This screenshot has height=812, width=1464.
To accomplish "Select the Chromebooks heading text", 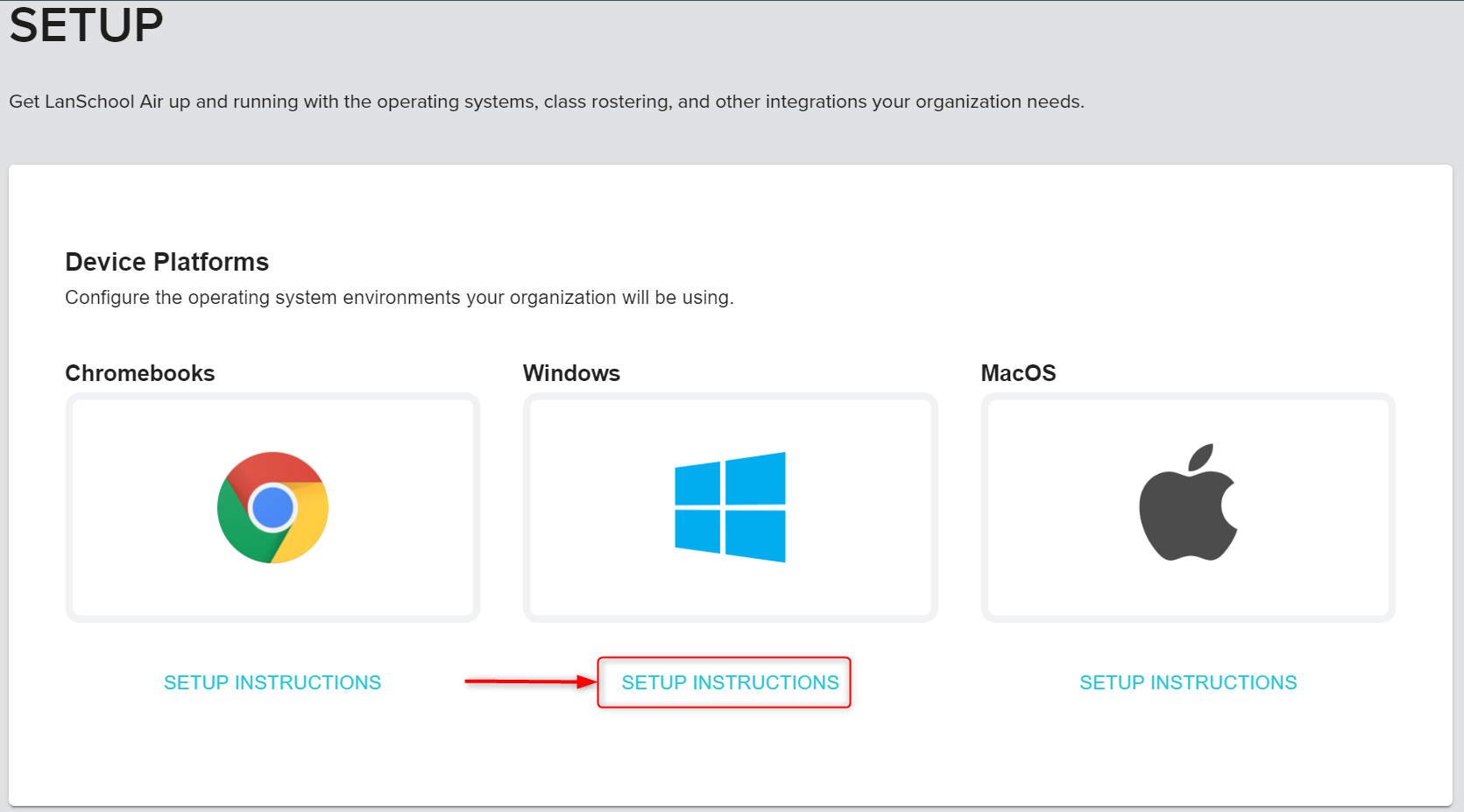I will (x=140, y=373).
